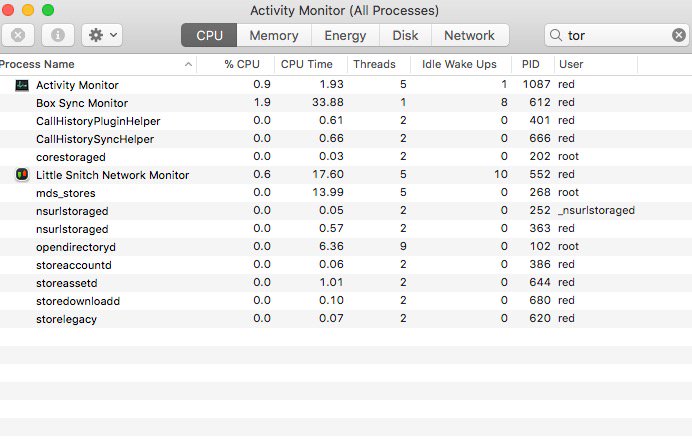Click PID value 612
The width and height of the screenshot is (692, 440).
click(x=540, y=102)
